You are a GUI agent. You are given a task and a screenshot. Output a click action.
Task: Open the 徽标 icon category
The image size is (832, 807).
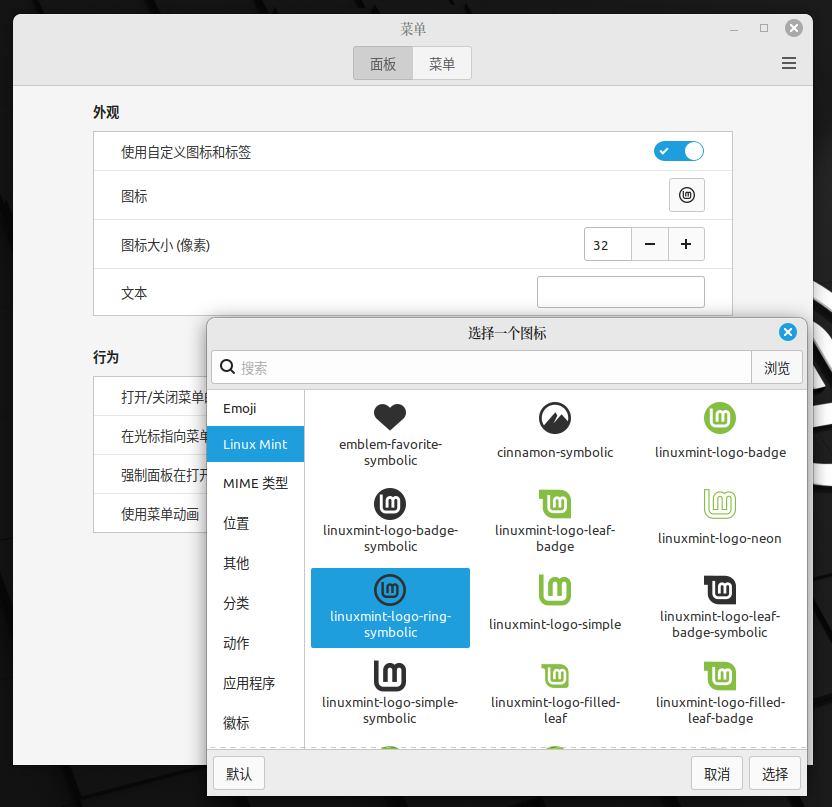pos(255,723)
